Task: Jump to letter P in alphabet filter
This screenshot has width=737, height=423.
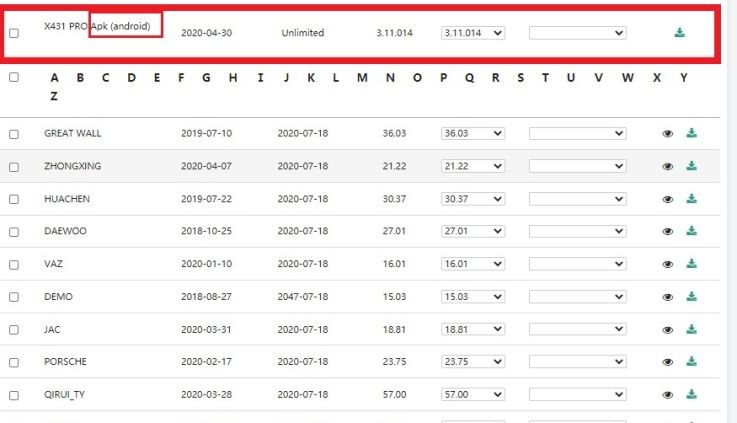Action: (443, 78)
